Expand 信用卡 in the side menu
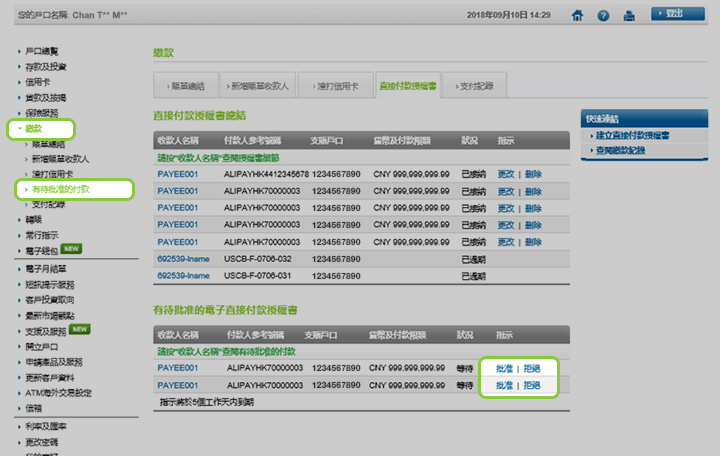This screenshot has height=456, width=720. [x=37, y=82]
